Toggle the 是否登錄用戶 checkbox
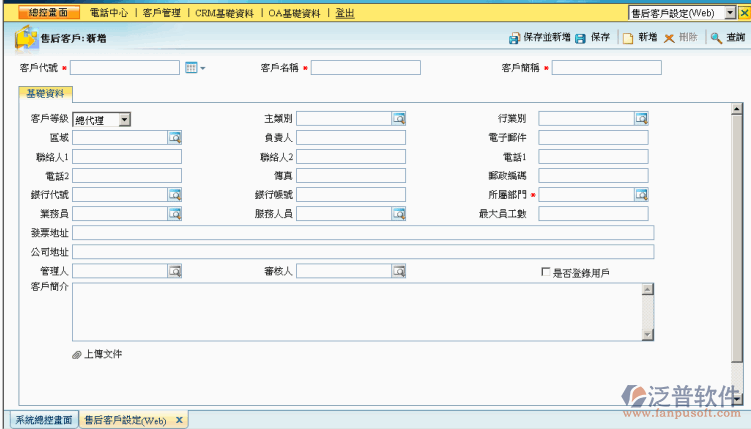The image size is (751, 429). [546, 272]
